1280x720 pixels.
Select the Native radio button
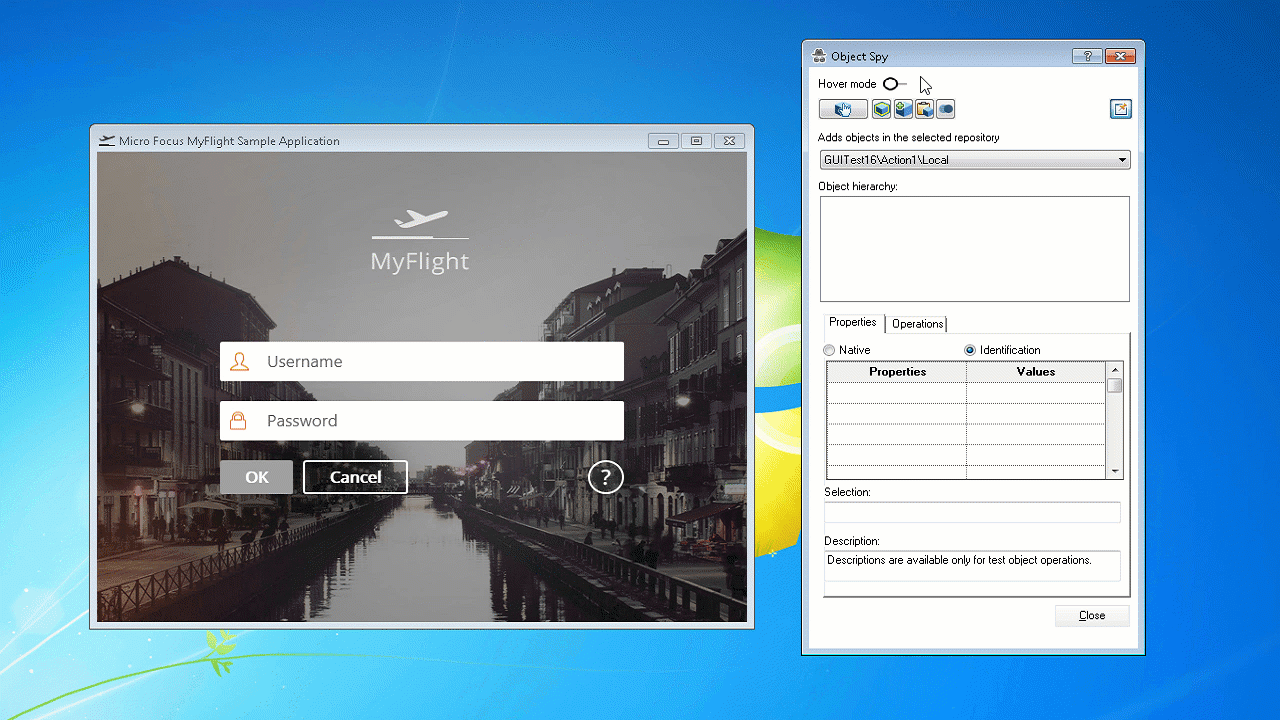pyautogui.click(x=829, y=350)
